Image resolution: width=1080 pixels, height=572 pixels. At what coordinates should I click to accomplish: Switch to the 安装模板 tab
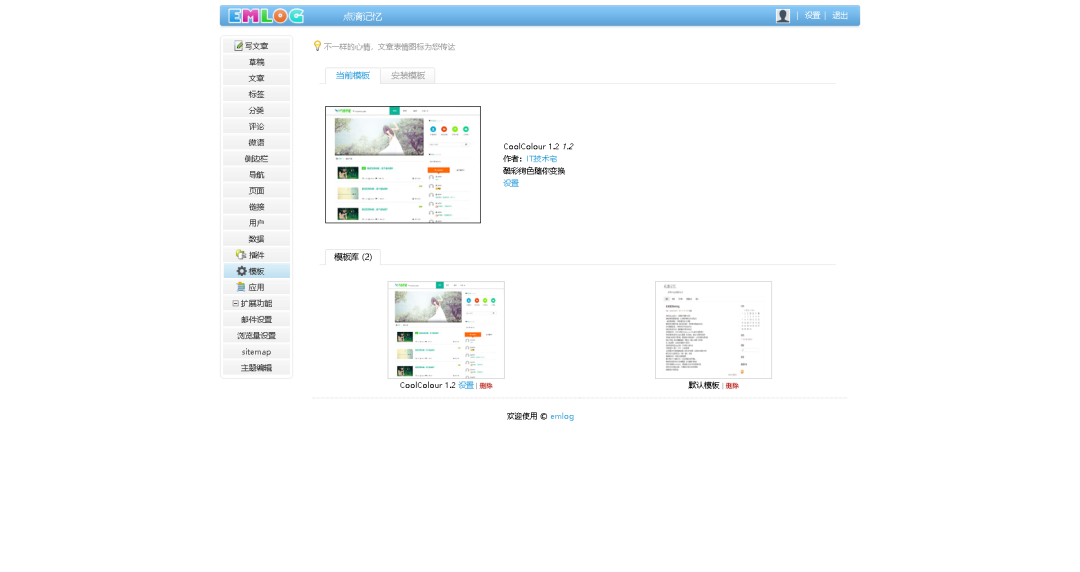pos(407,76)
